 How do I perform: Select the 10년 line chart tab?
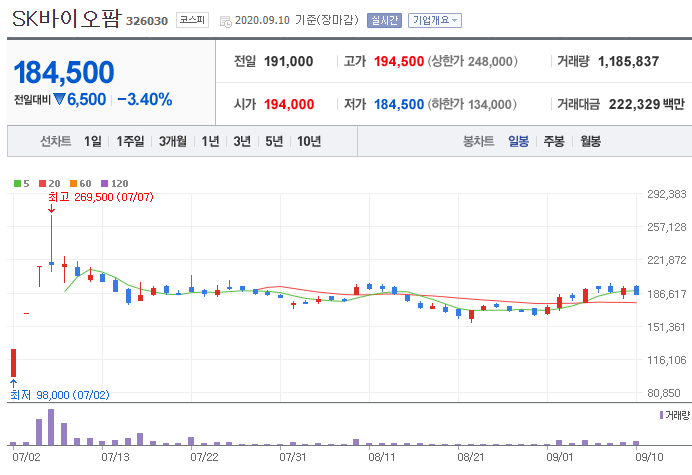(309, 141)
